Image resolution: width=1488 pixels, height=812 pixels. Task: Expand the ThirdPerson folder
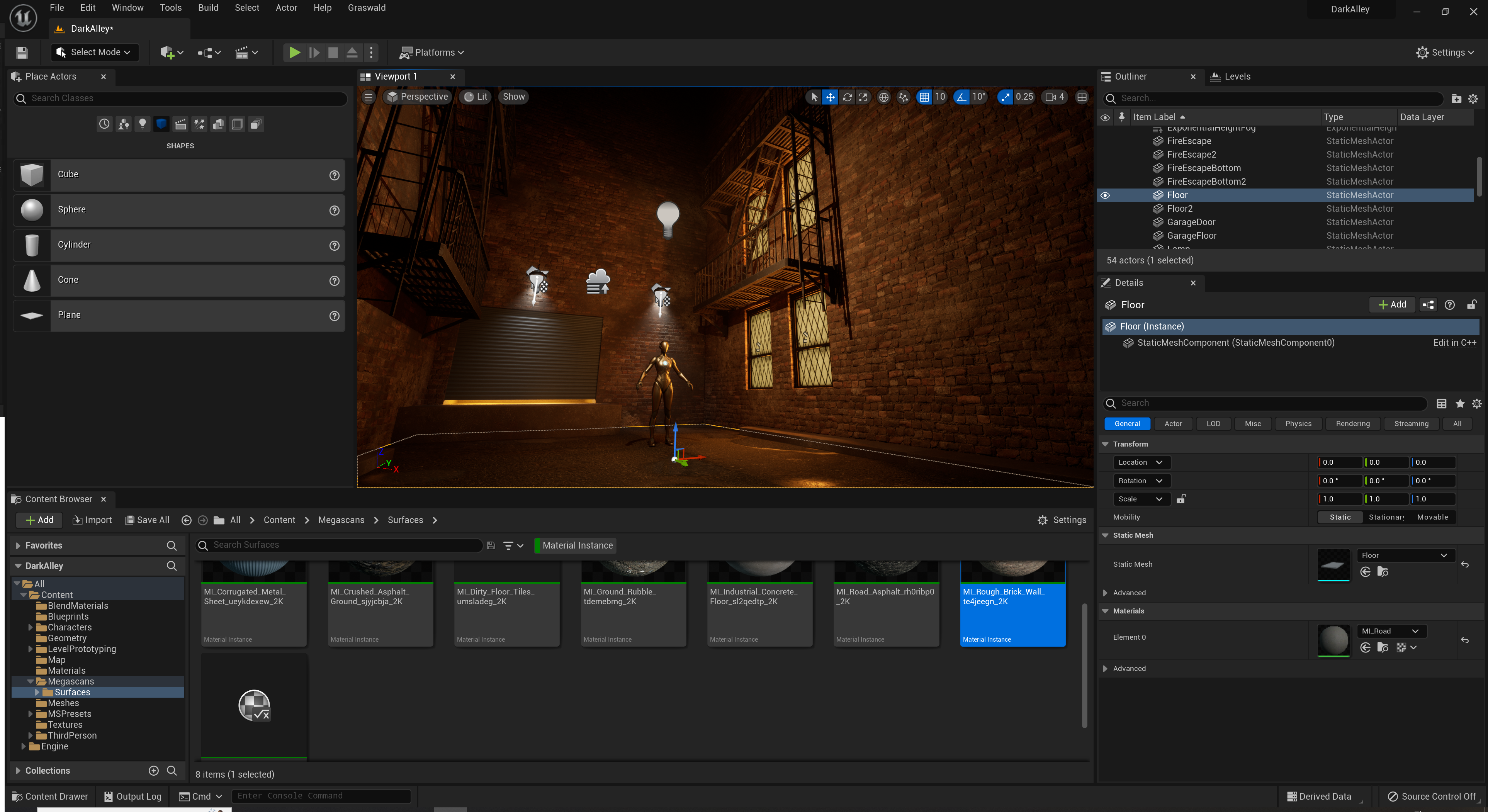coord(31,735)
